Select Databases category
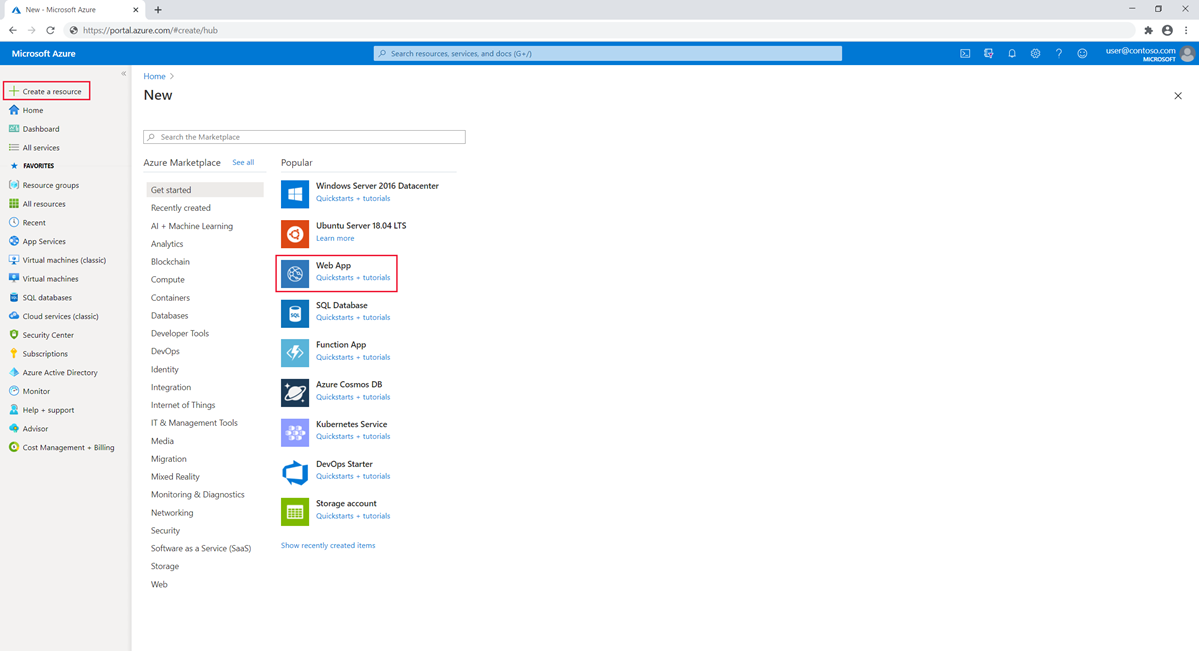The image size is (1199, 651). click(170, 316)
